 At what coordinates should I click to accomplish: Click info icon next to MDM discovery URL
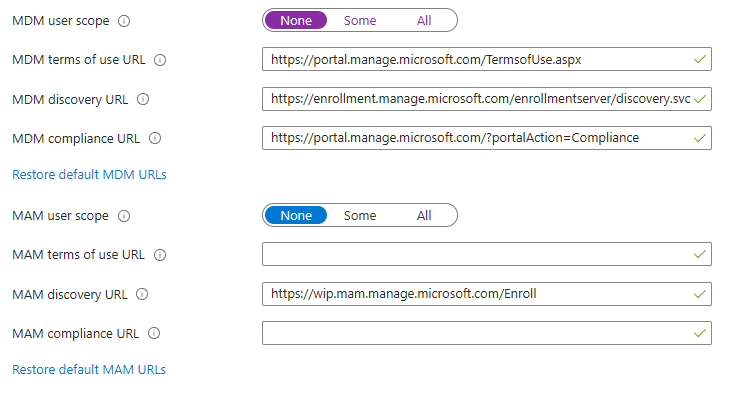coord(143,99)
